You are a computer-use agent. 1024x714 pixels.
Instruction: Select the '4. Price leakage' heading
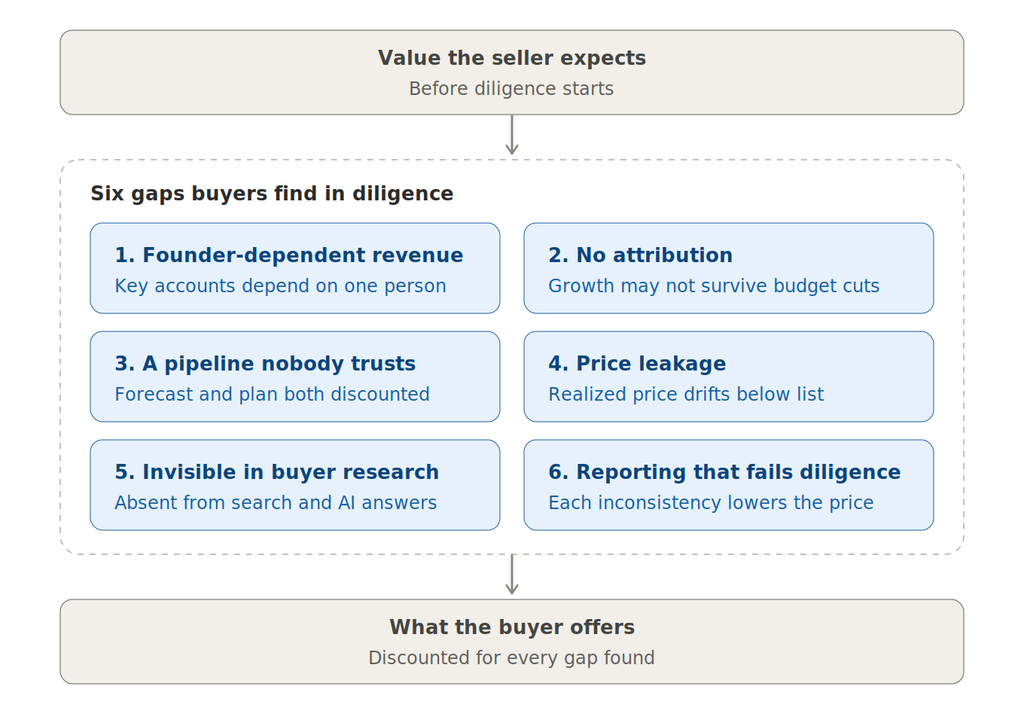coord(637,364)
